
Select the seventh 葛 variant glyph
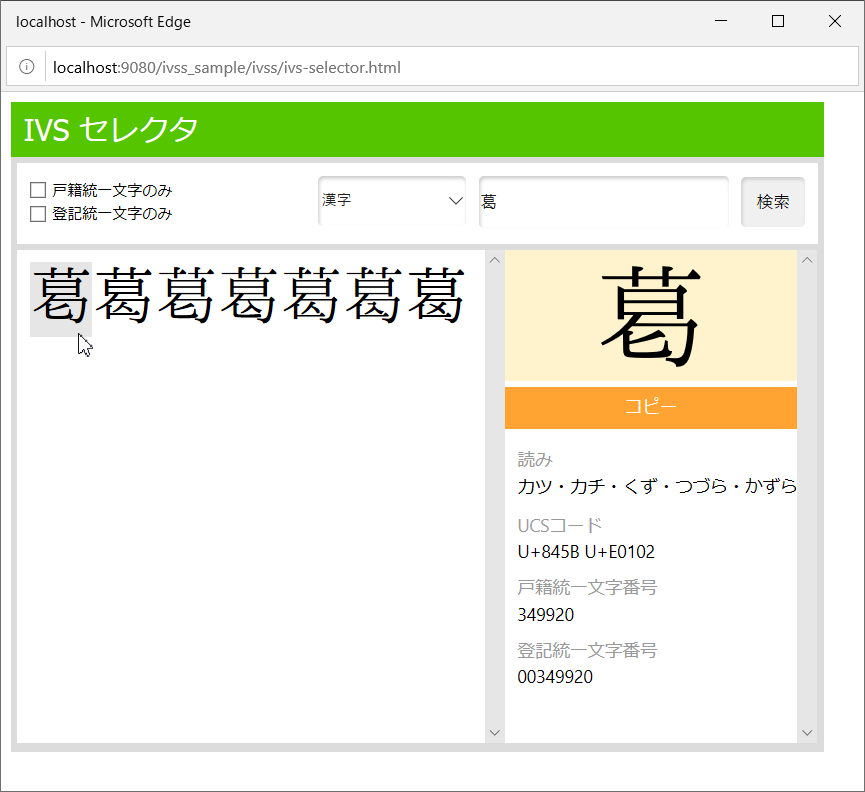point(438,297)
